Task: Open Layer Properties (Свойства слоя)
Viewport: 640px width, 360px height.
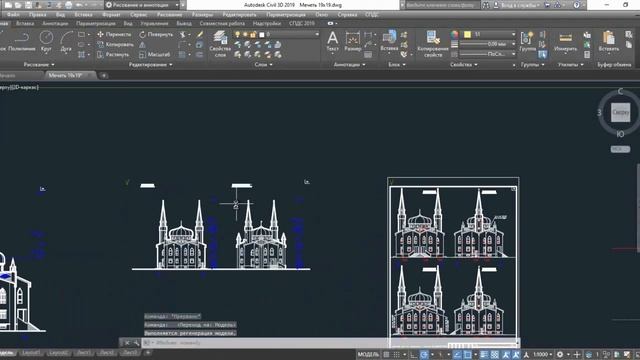Action: coord(220,43)
